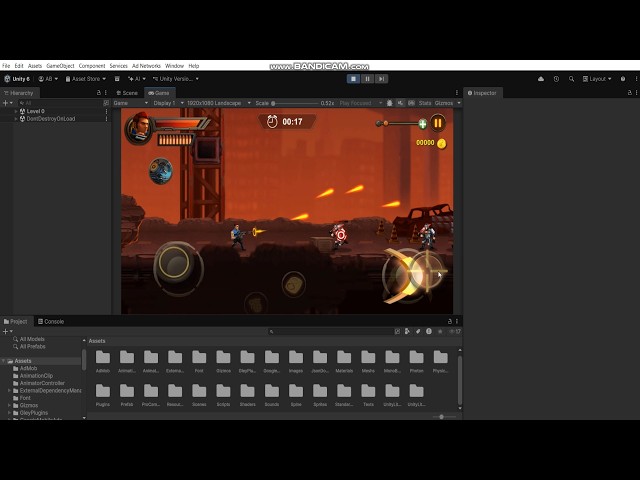Click the Step frame button
The width and height of the screenshot is (640, 480).
pos(381,79)
